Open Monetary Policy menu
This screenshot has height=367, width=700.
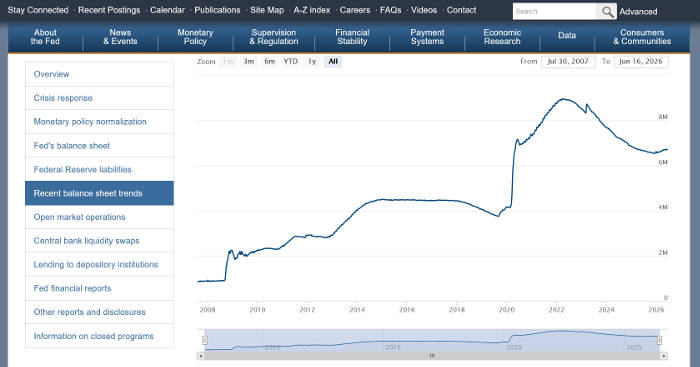[x=195, y=37]
